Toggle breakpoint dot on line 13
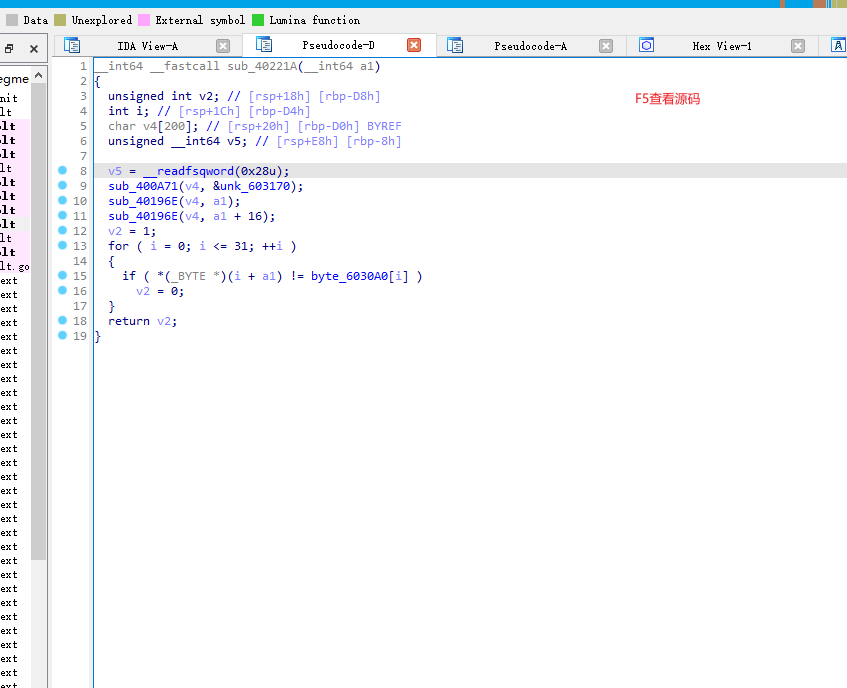This screenshot has width=847, height=688. (x=63, y=245)
